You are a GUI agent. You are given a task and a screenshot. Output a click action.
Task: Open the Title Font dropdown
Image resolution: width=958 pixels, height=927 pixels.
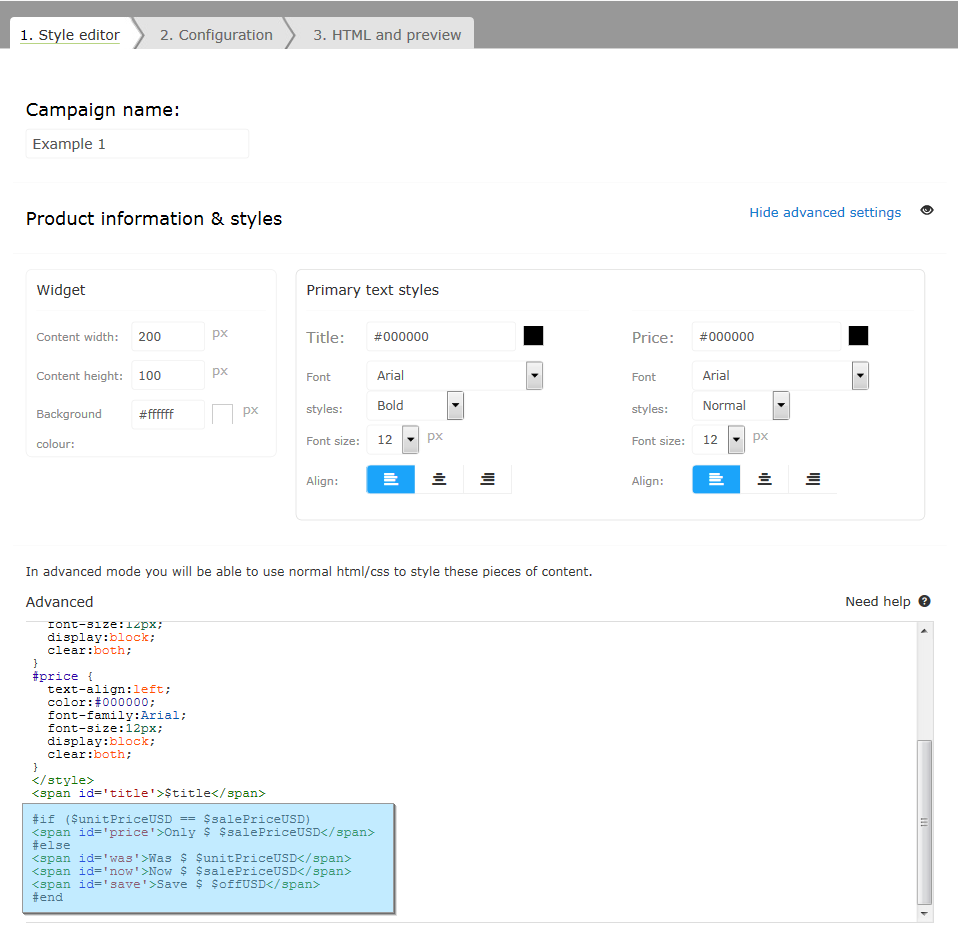click(455, 375)
